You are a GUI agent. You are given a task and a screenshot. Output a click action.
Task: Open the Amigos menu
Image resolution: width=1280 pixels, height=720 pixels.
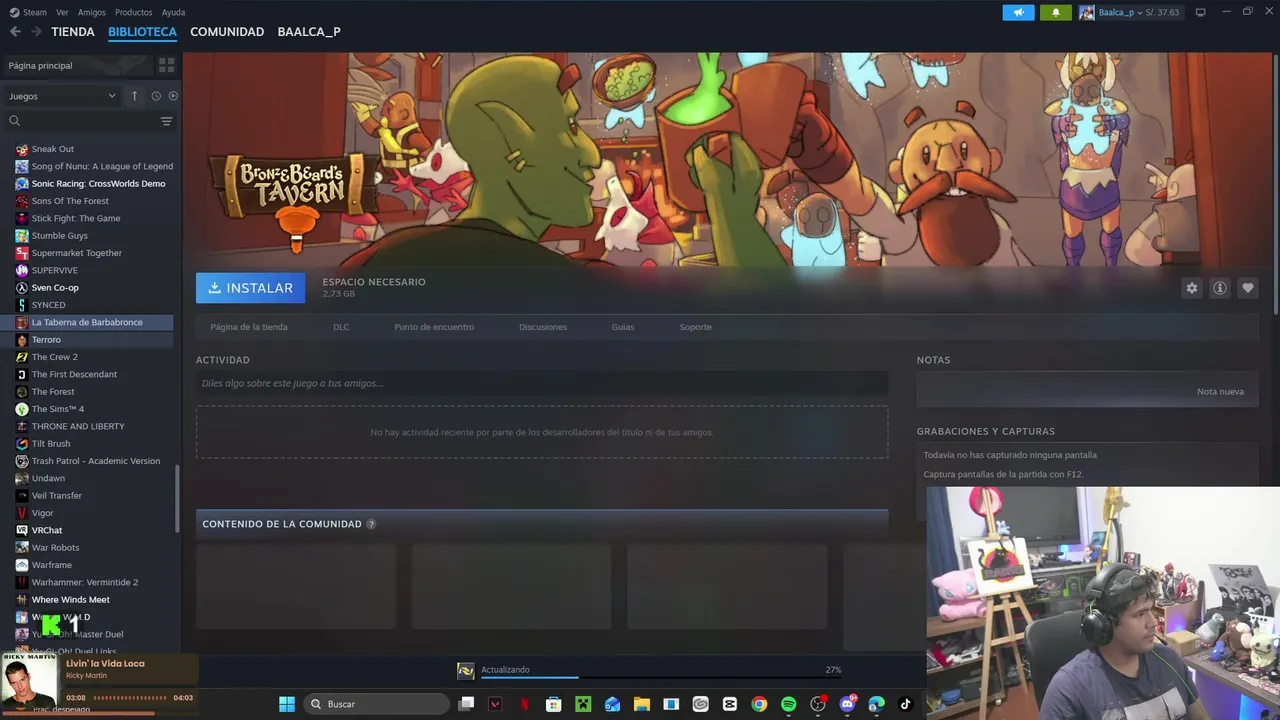click(x=92, y=12)
